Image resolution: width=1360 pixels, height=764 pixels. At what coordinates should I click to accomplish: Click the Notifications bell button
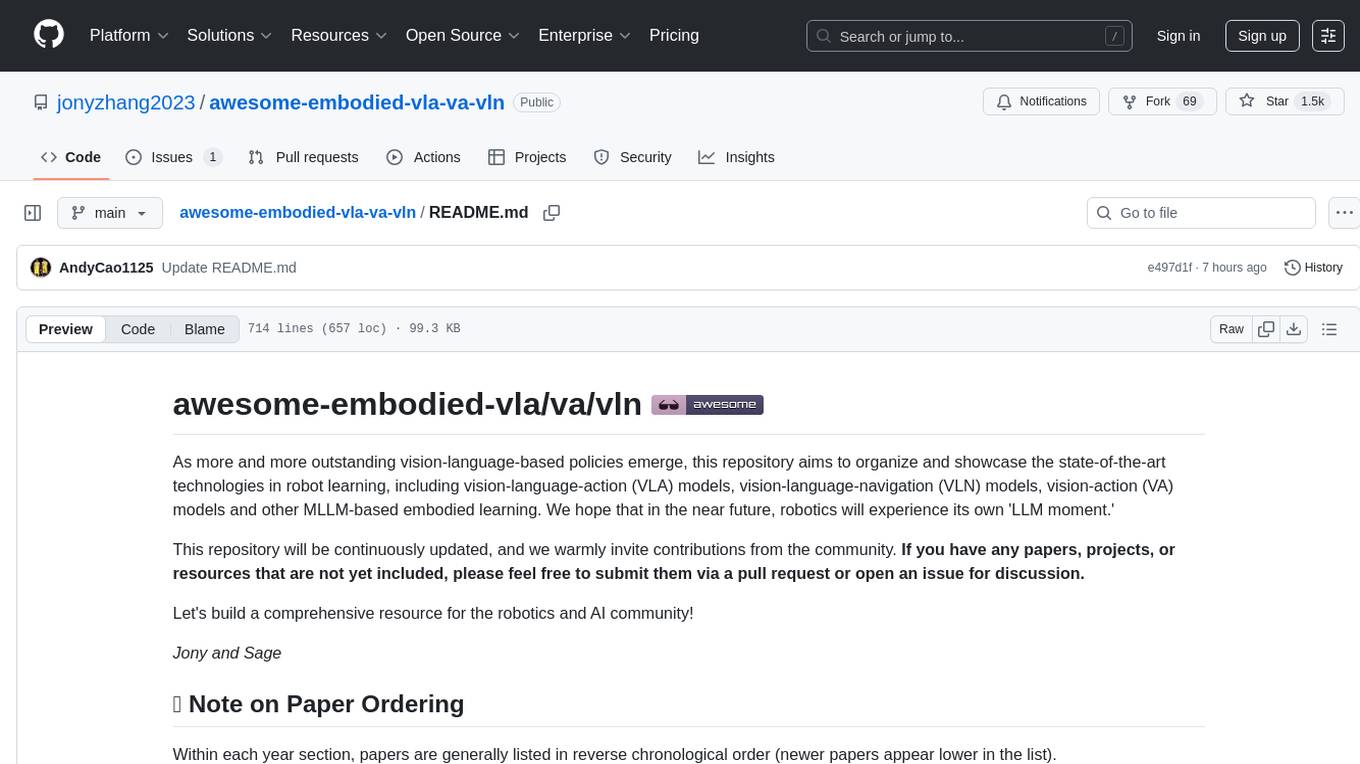click(1041, 102)
